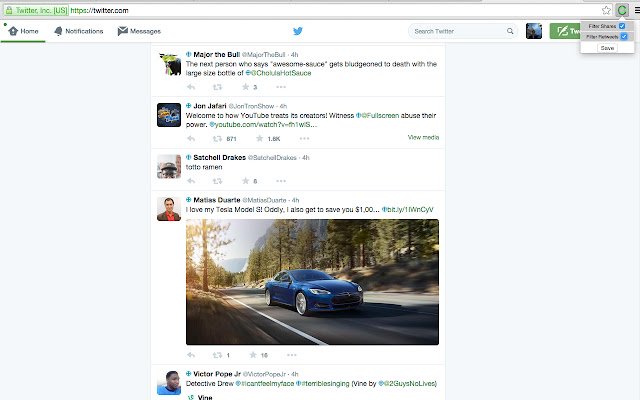Bookmark page with the star icon

(607, 10)
